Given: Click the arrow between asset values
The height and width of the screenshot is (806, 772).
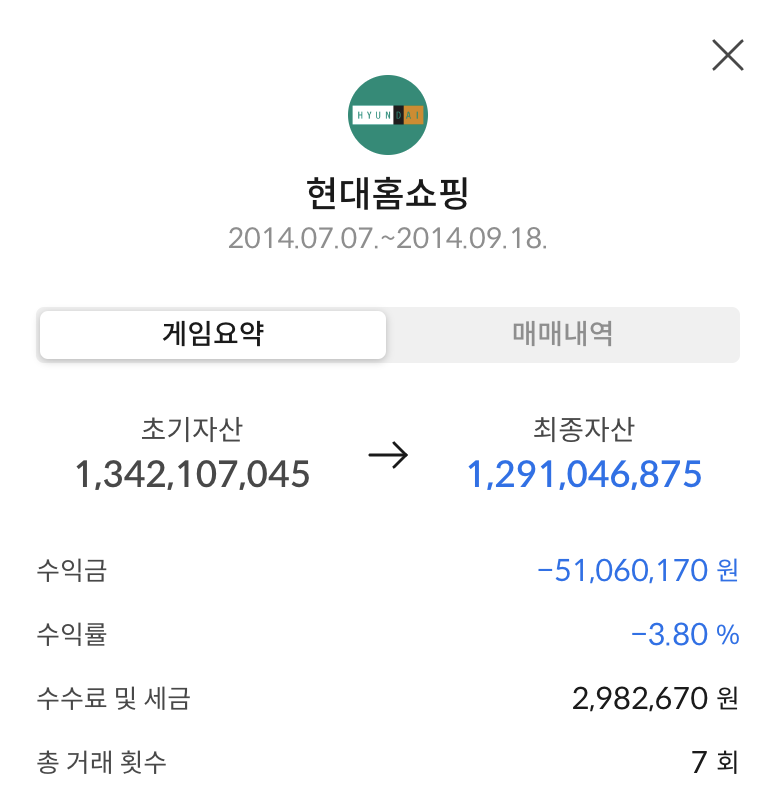Looking at the screenshot, I should pyautogui.click(x=388, y=455).
